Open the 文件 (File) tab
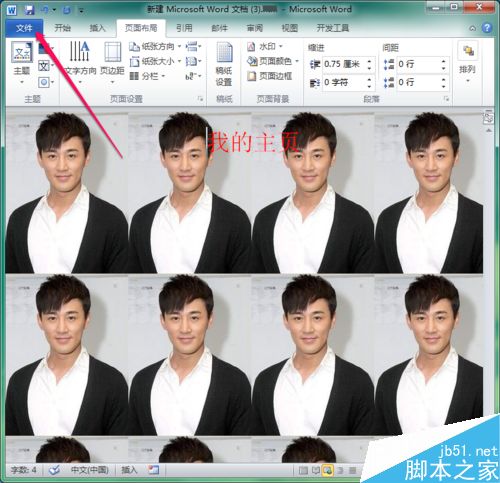The image size is (500, 483). 24,28
